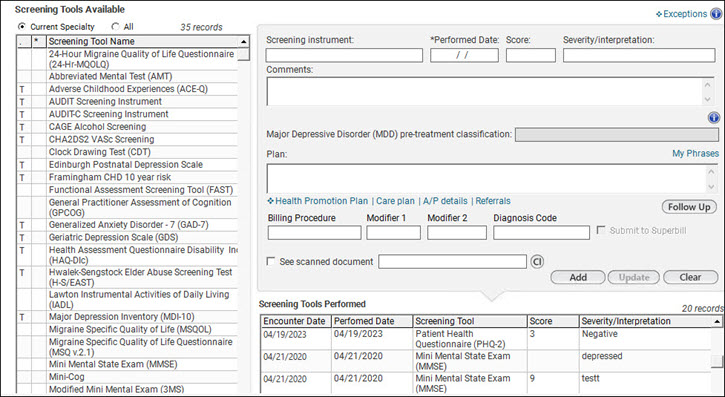Click the Update button
The width and height of the screenshot is (725, 397).
click(x=633, y=277)
